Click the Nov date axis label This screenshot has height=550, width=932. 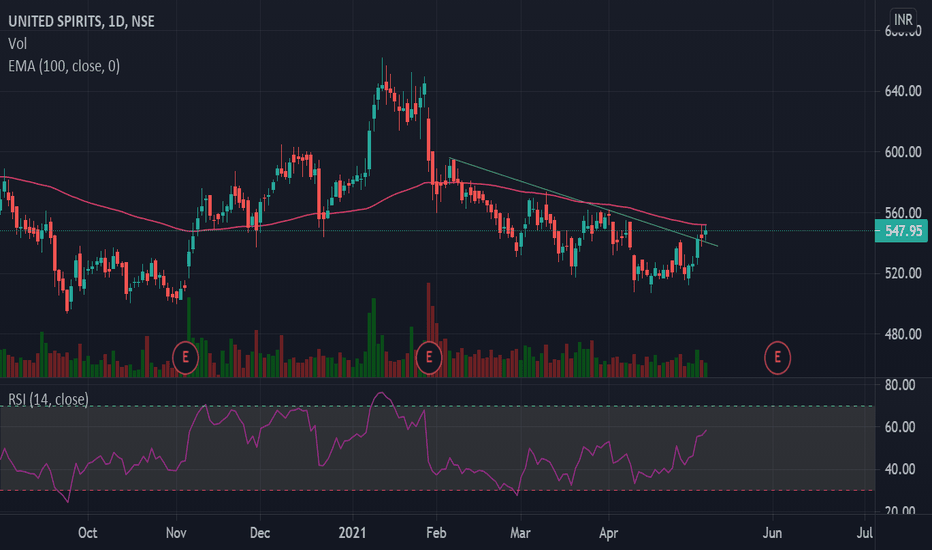(x=176, y=532)
